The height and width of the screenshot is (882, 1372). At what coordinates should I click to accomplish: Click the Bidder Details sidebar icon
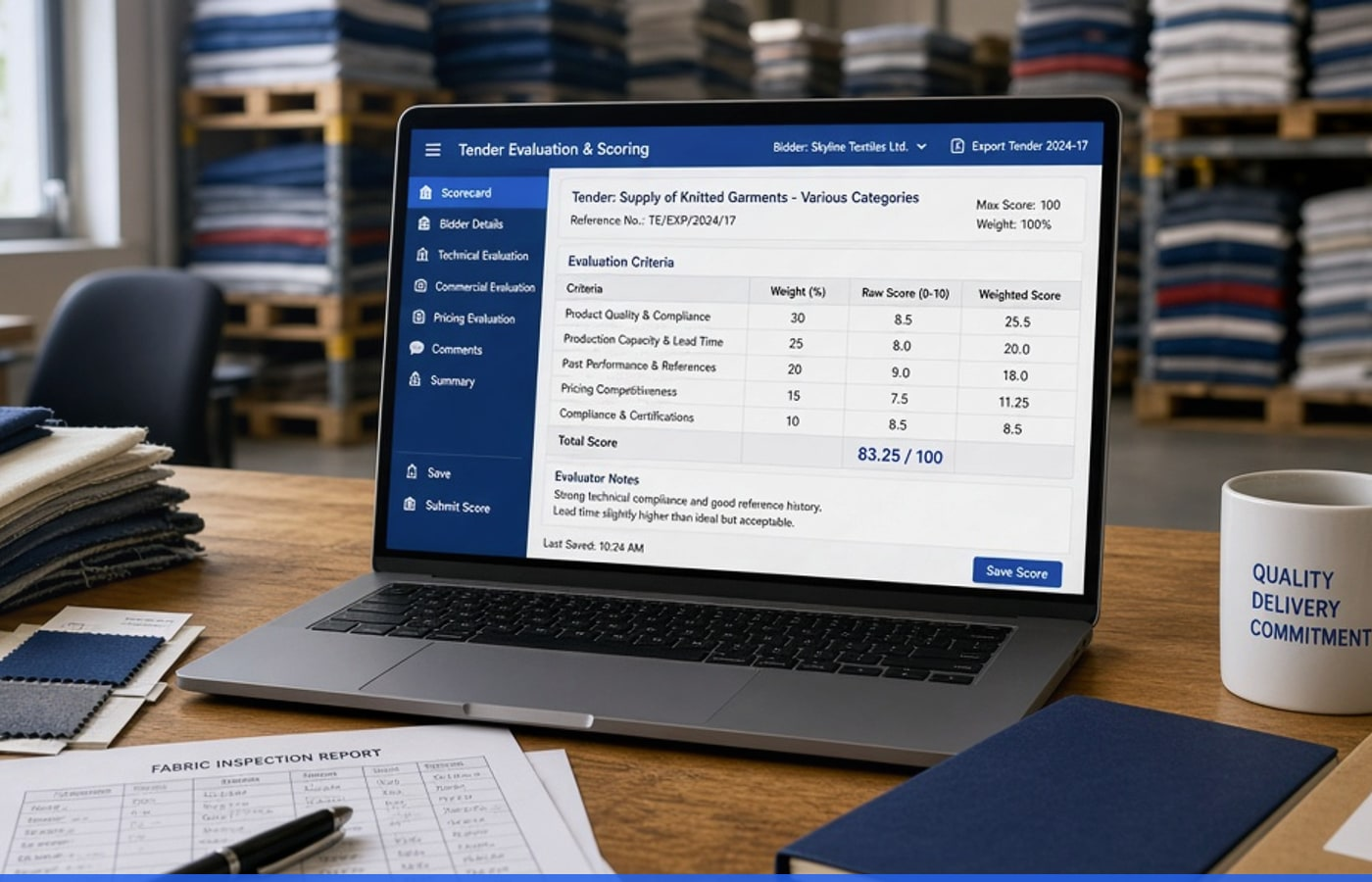423,223
